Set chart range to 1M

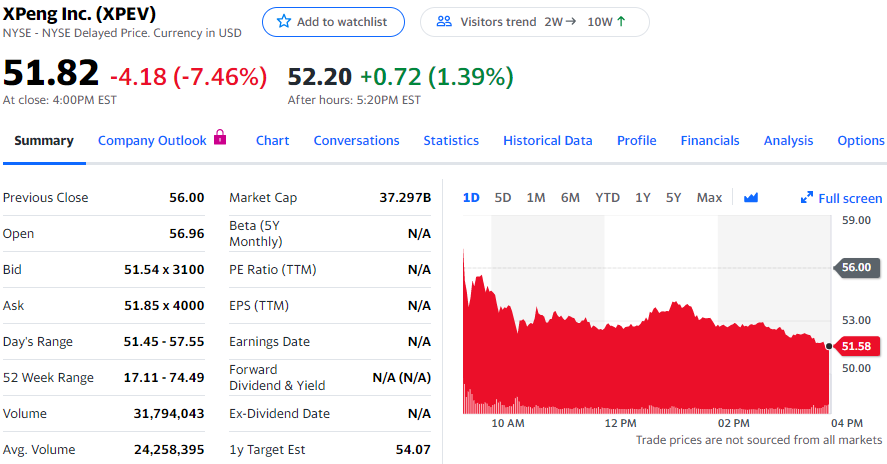[x=536, y=198]
